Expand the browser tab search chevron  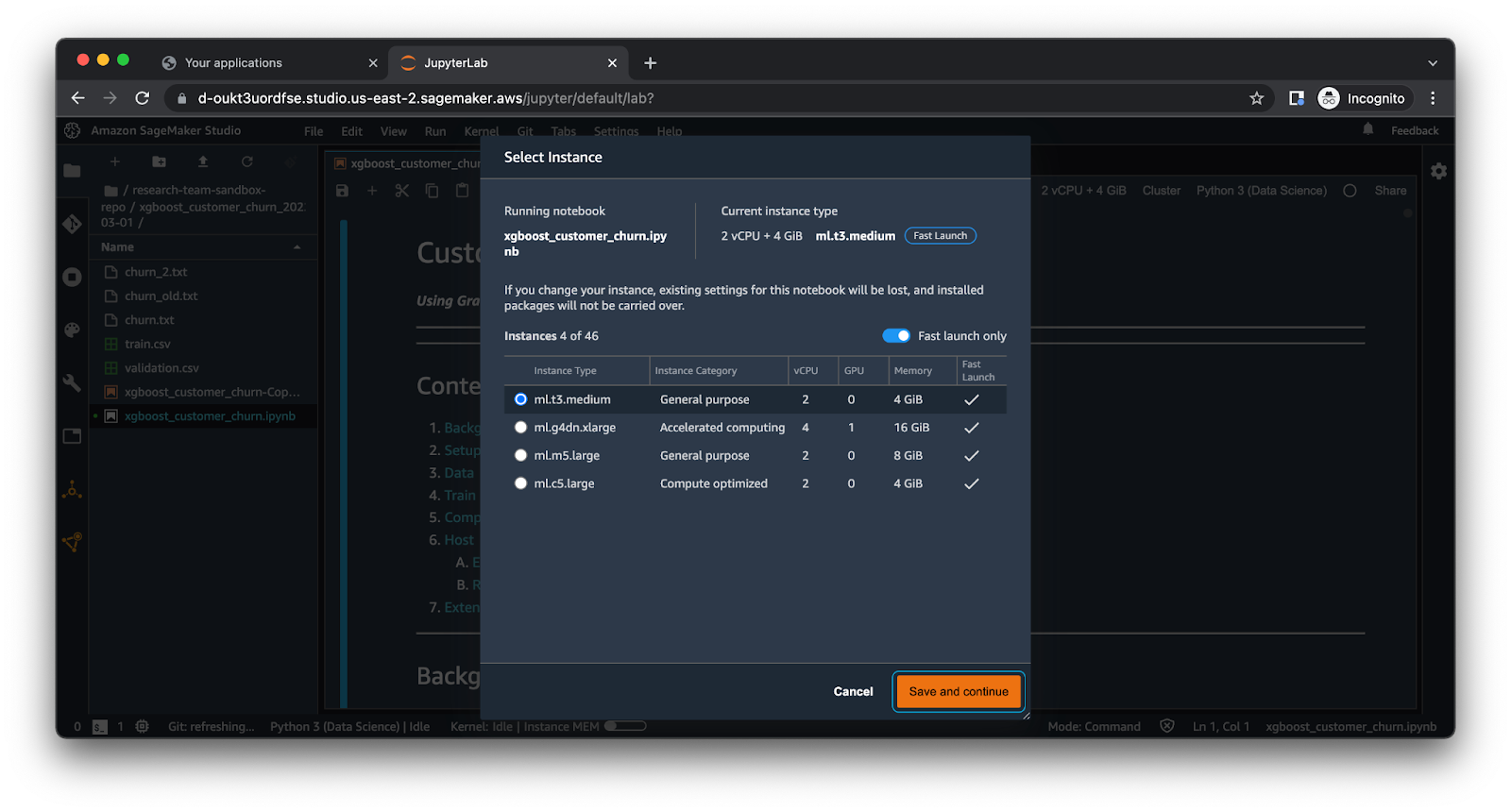pos(1433,63)
